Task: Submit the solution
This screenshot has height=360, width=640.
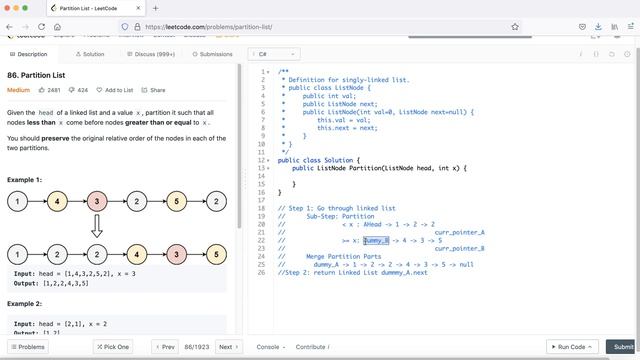Action: coord(620,347)
